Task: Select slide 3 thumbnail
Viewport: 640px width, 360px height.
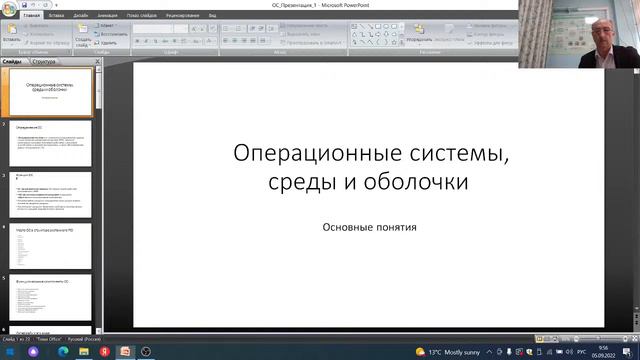Action: [x=51, y=195]
